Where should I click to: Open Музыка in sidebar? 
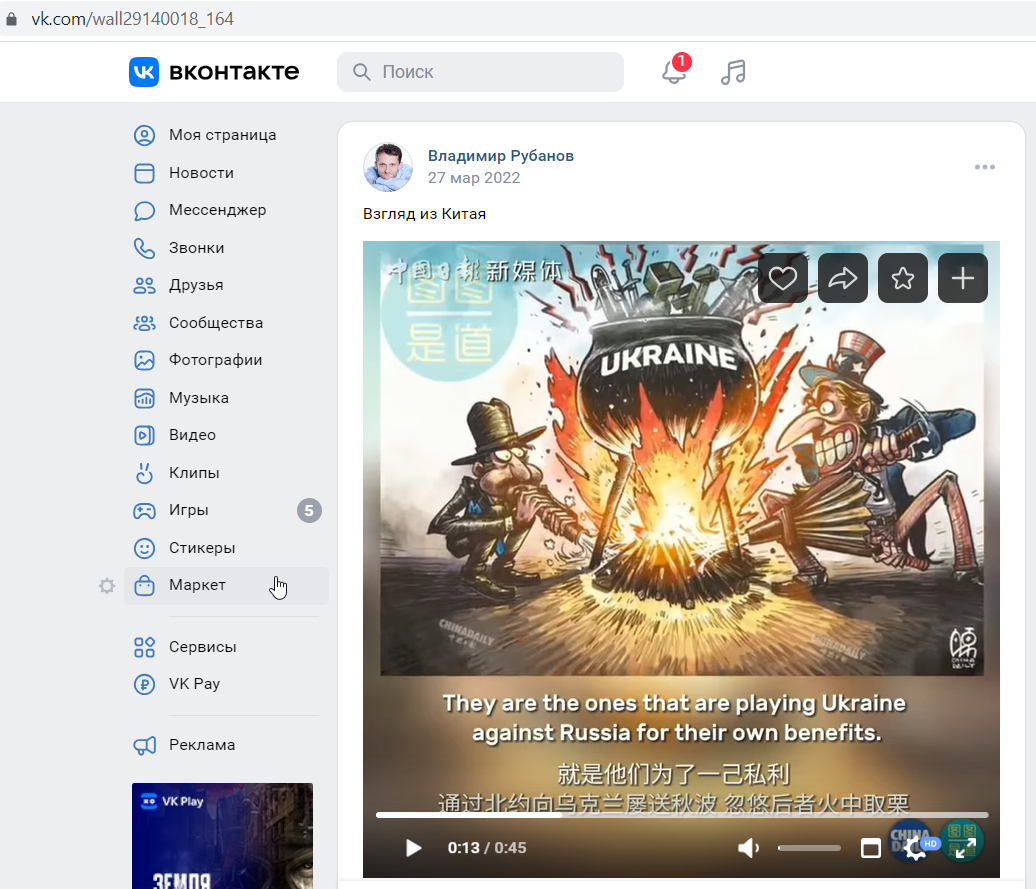point(226,398)
